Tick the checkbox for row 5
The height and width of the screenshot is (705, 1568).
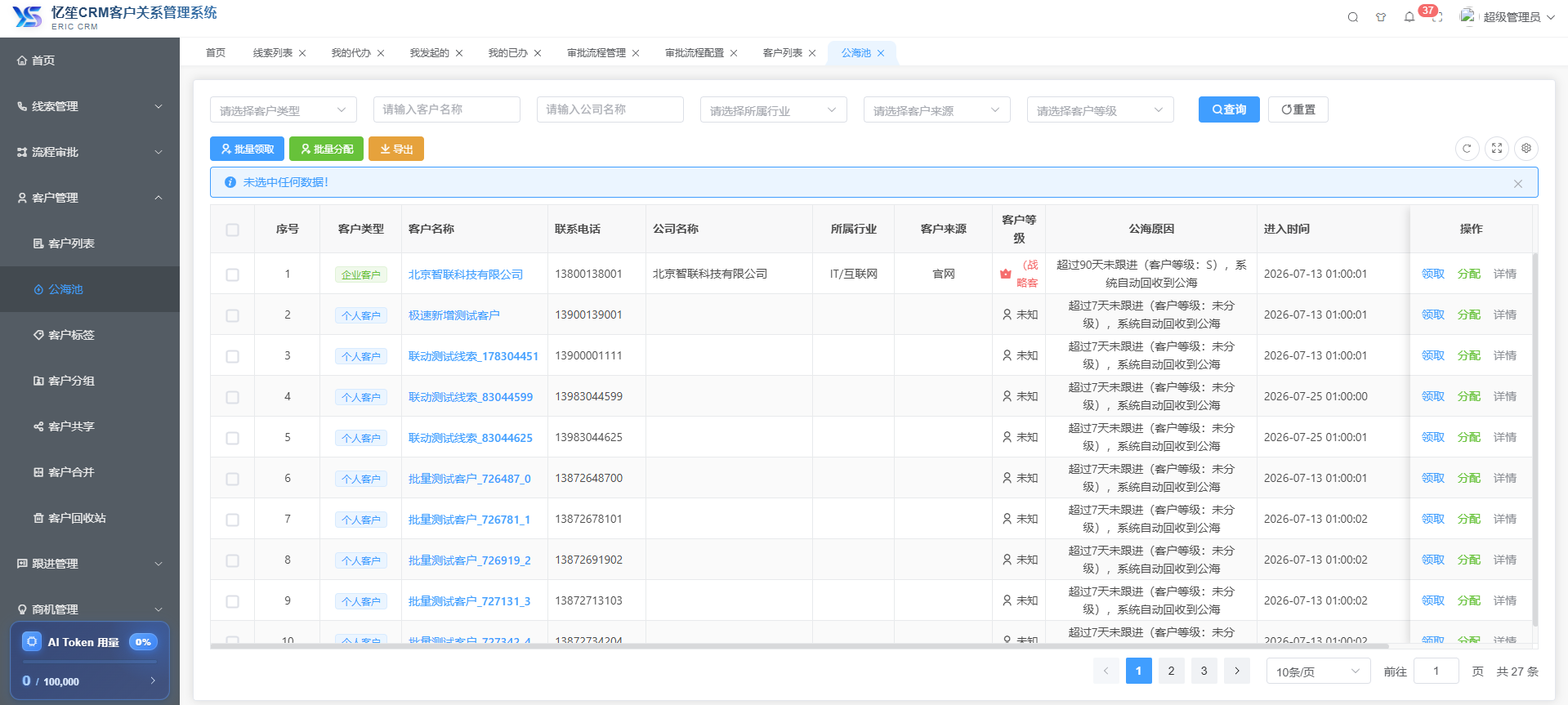tap(233, 438)
